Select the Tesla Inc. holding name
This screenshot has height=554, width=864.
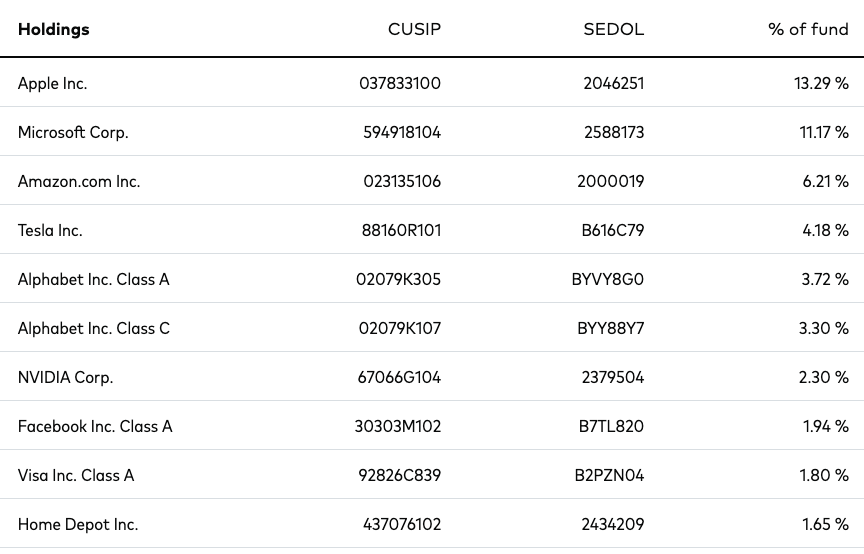[x=50, y=230]
